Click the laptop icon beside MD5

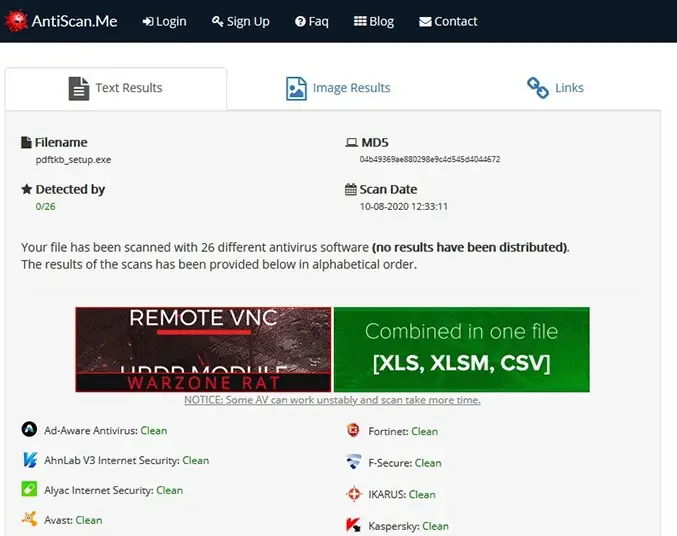pos(351,142)
